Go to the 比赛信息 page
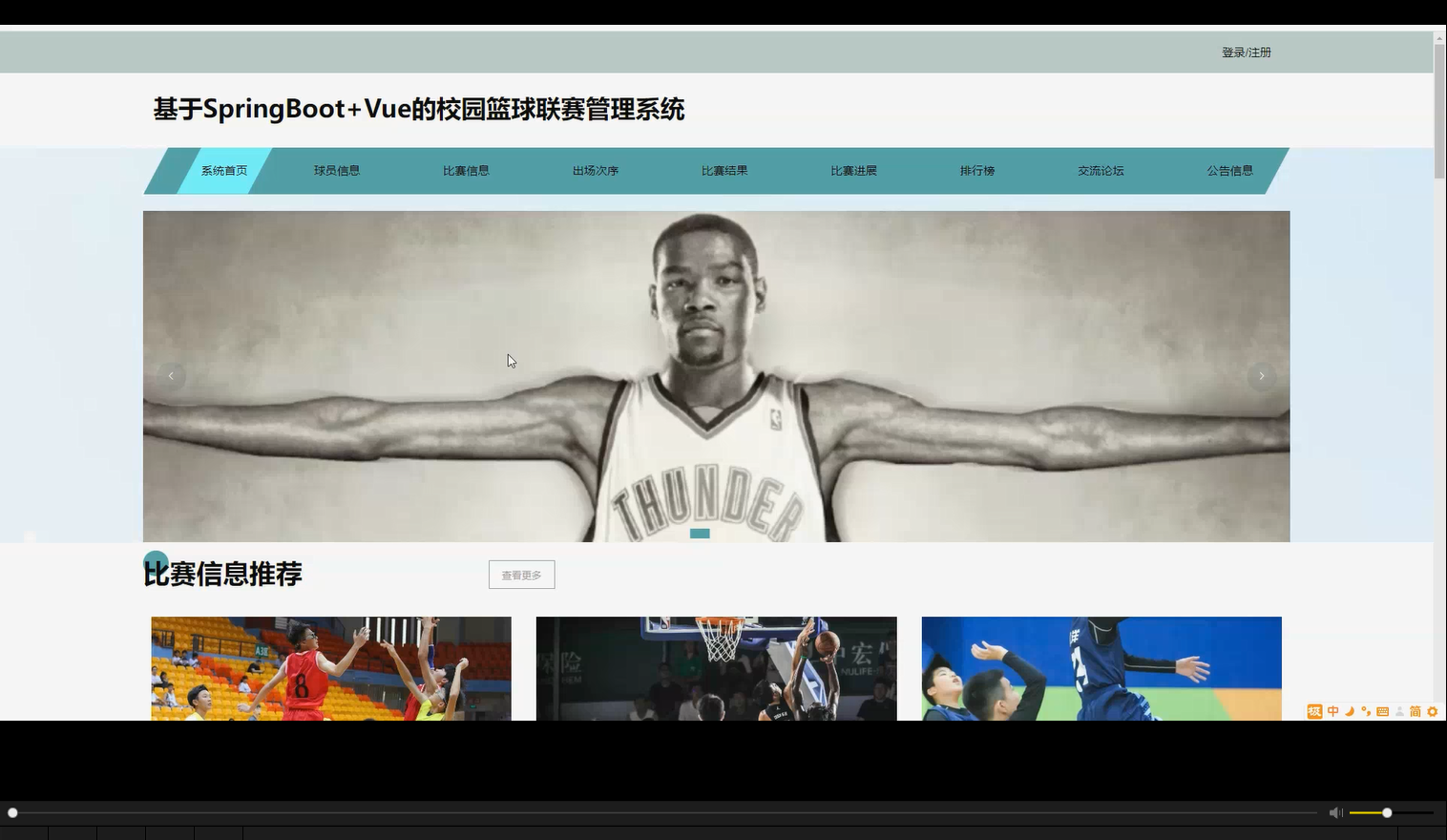 (x=466, y=171)
